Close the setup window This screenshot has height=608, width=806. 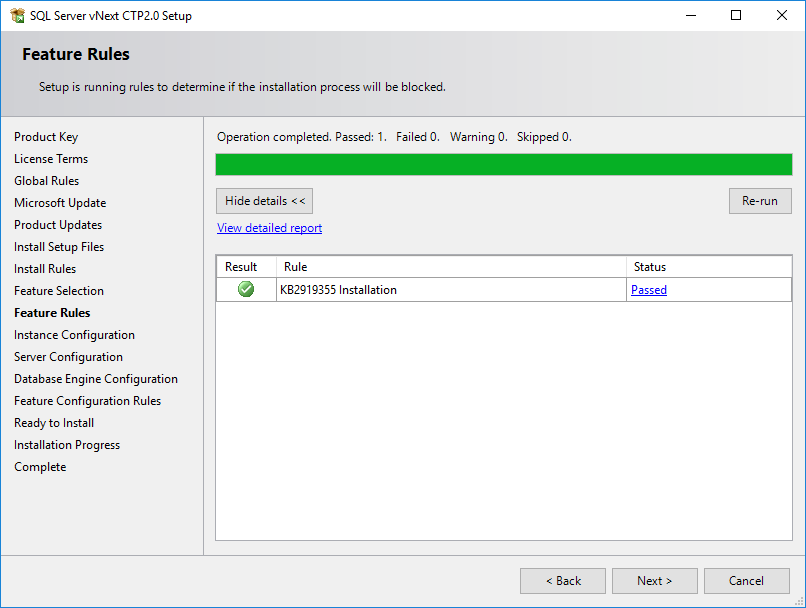point(782,15)
